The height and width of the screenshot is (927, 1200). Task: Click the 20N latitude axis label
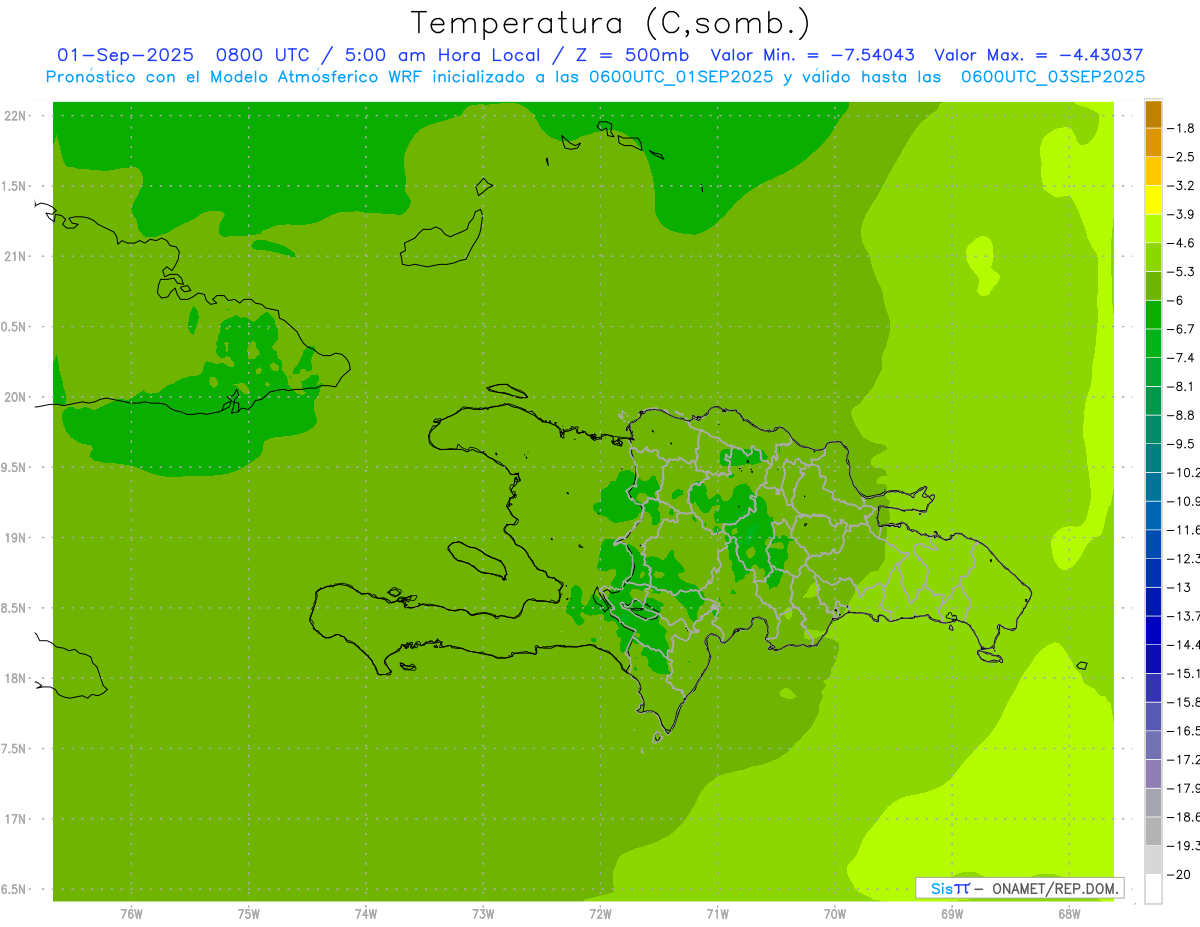coord(15,397)
